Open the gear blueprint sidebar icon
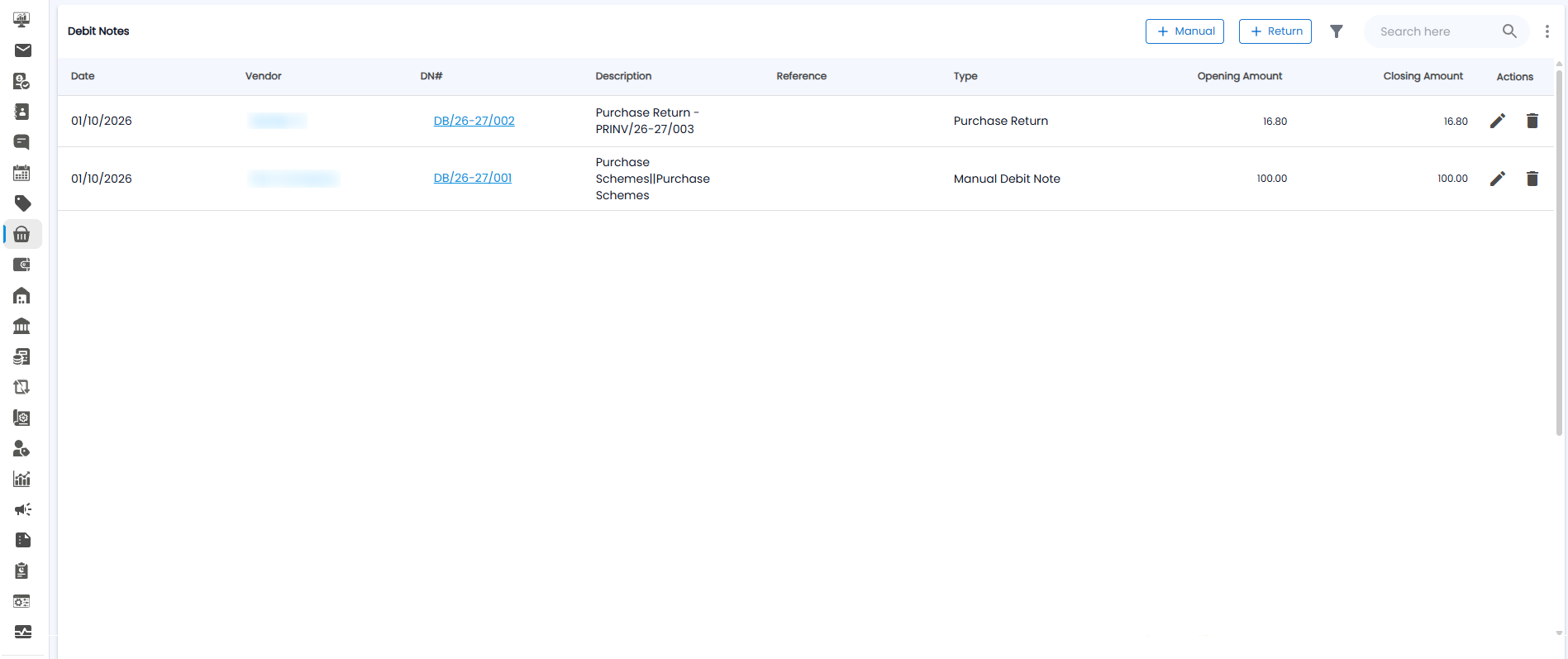This screenshot has width=1568, height=659. click(x=22, y=418)
